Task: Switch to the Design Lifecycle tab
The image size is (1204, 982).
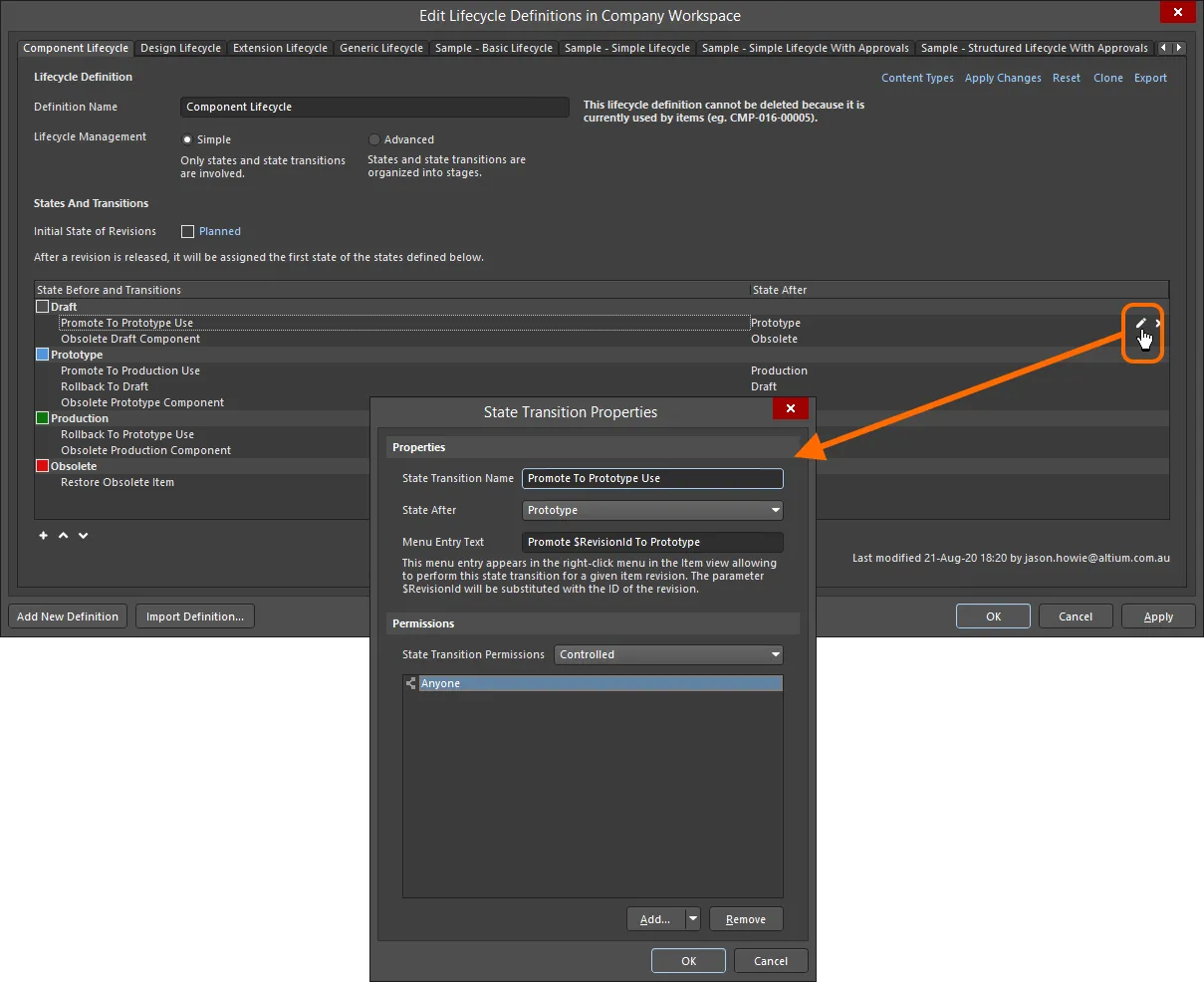Action: (180, 48)
